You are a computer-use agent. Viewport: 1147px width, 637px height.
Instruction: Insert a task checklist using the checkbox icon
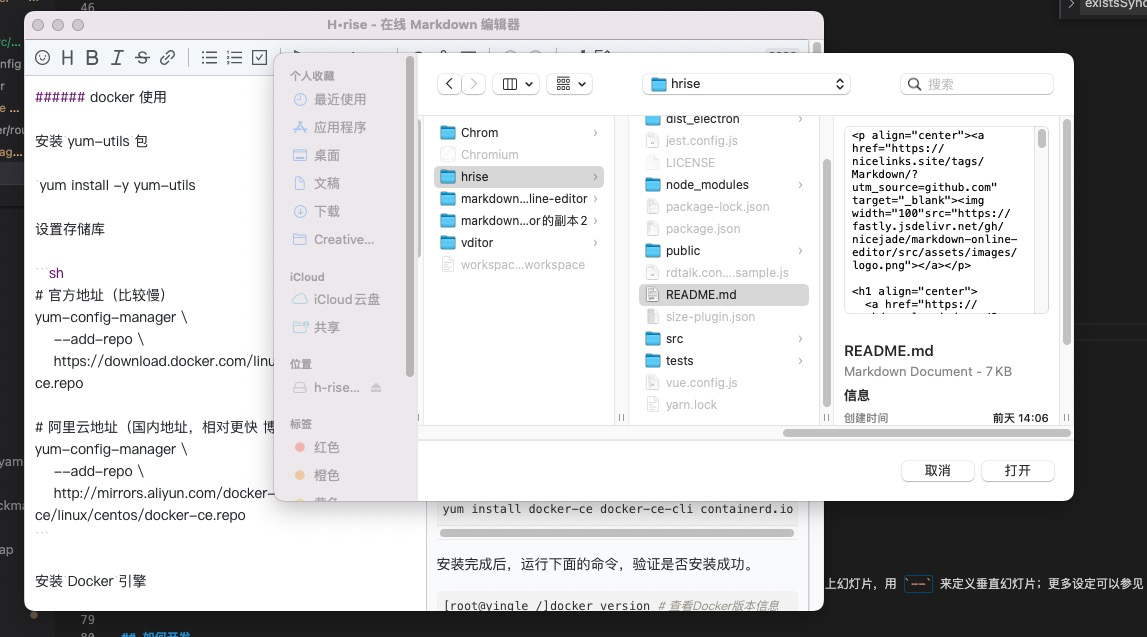(257, 58)
